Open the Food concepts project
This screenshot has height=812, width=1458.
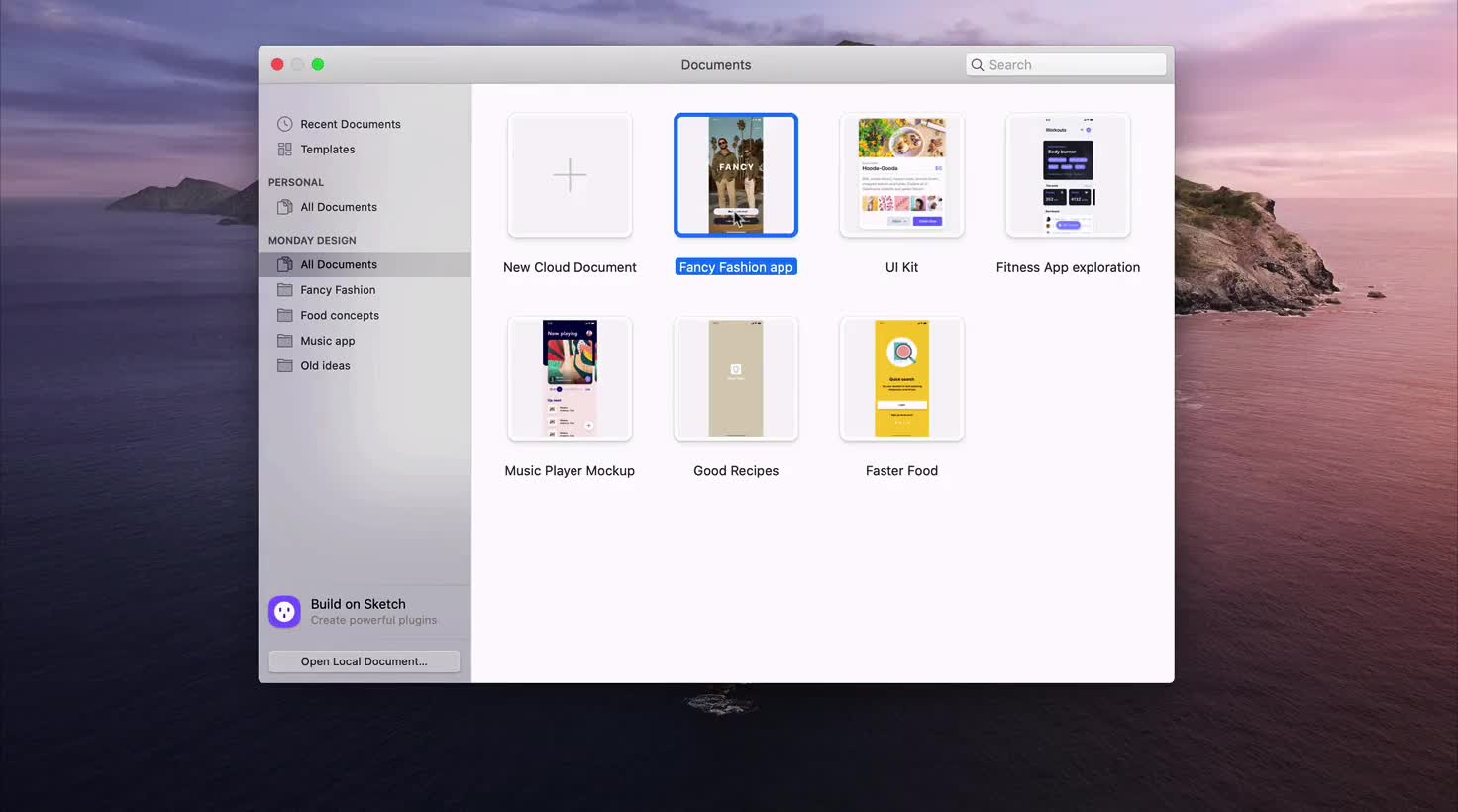364,315
